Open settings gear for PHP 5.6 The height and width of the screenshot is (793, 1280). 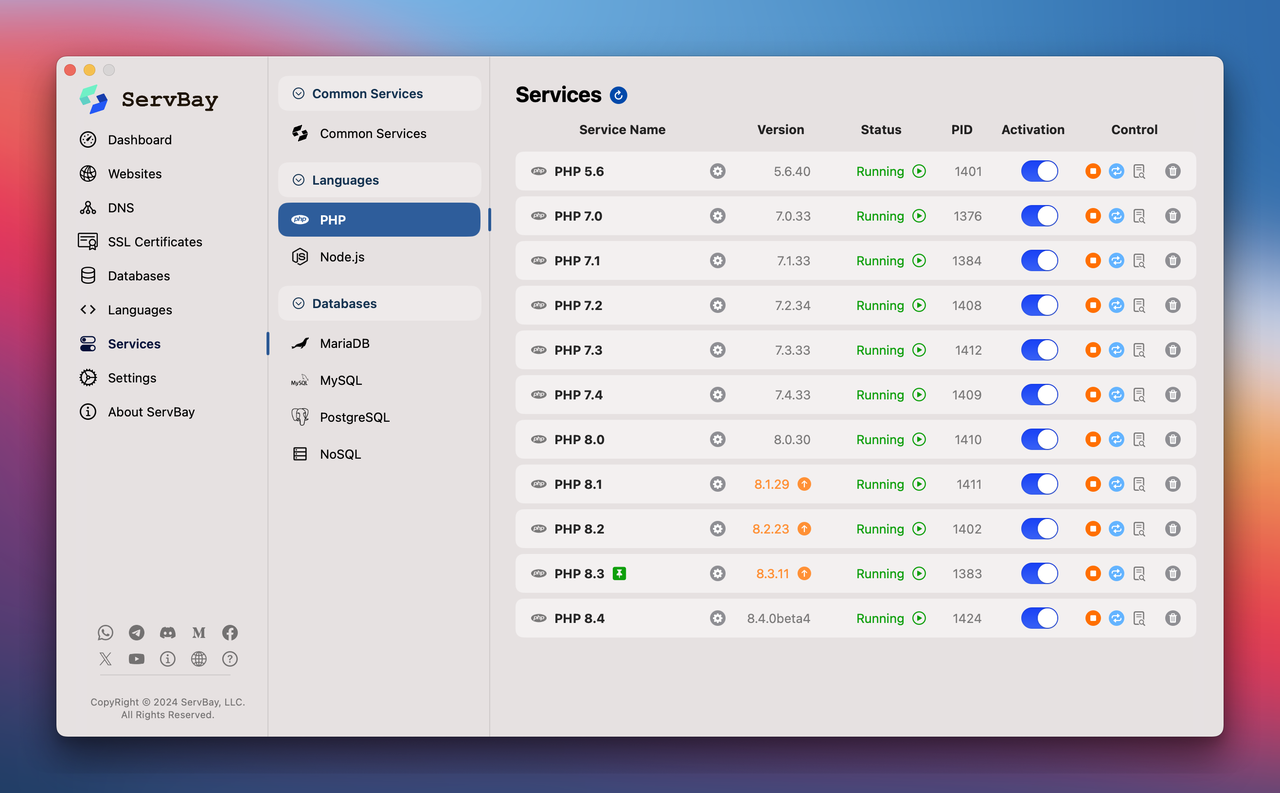(717, 171)
